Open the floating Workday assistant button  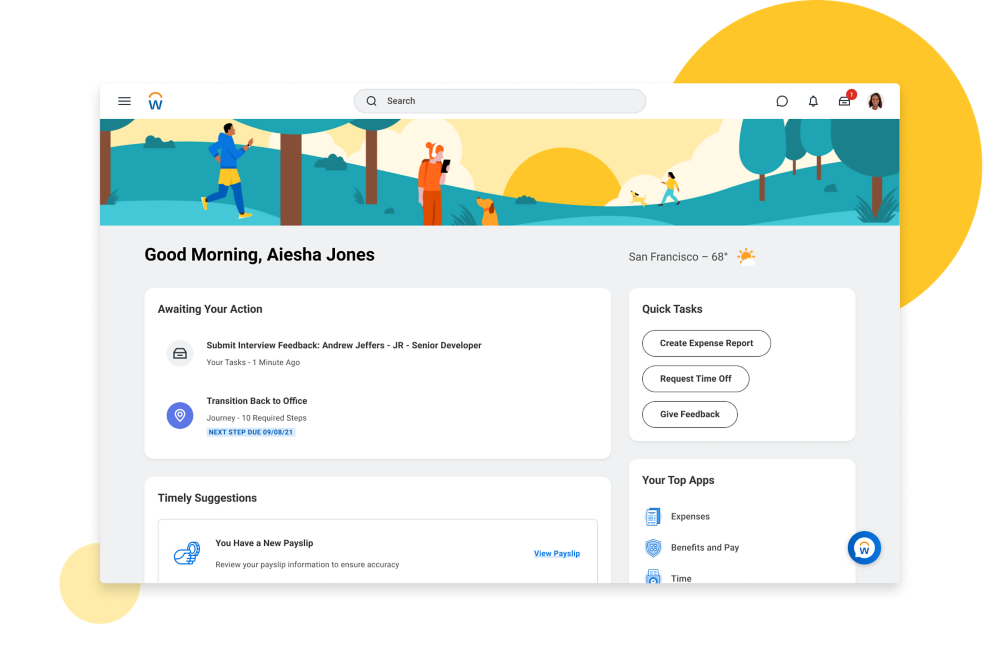(864, 547)
